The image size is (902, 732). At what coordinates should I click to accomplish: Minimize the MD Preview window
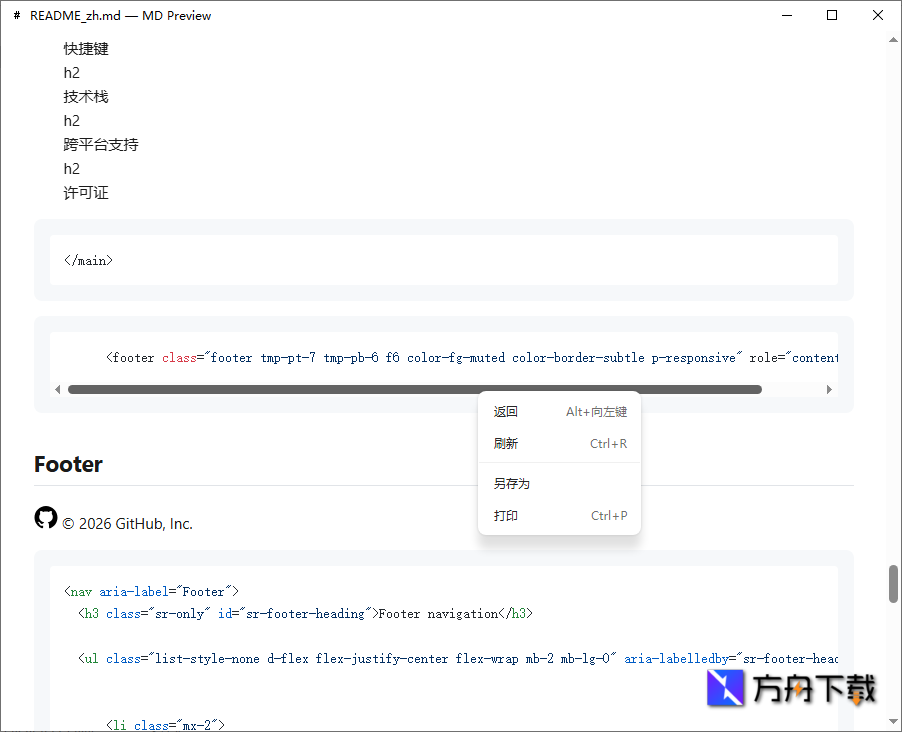[x=786, y=15]
